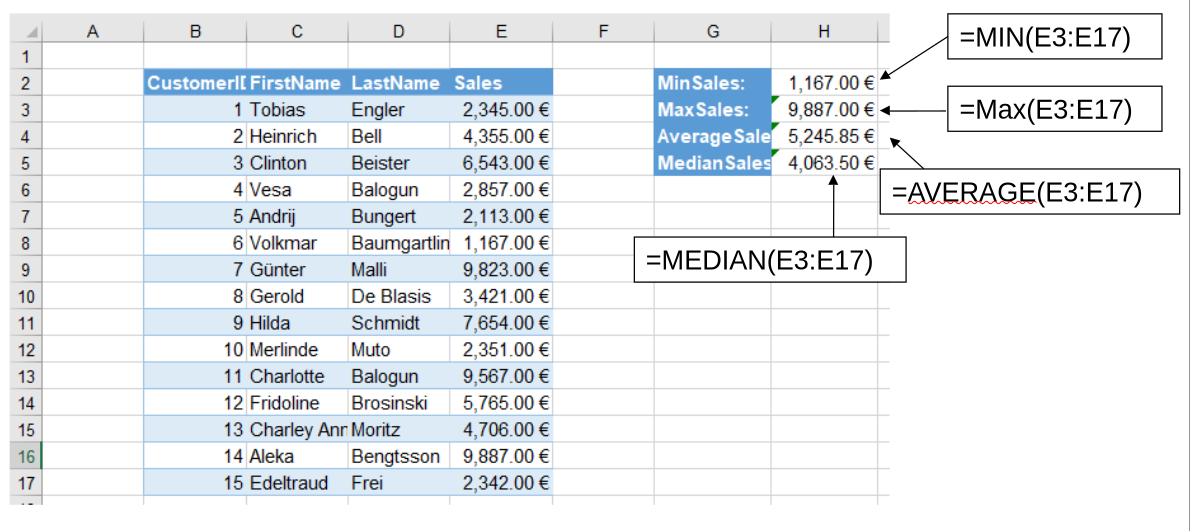Click the MedianSales label cell
Image resolution: width=1190 pixels, height=531 pixels.
(x=713, y=163)
